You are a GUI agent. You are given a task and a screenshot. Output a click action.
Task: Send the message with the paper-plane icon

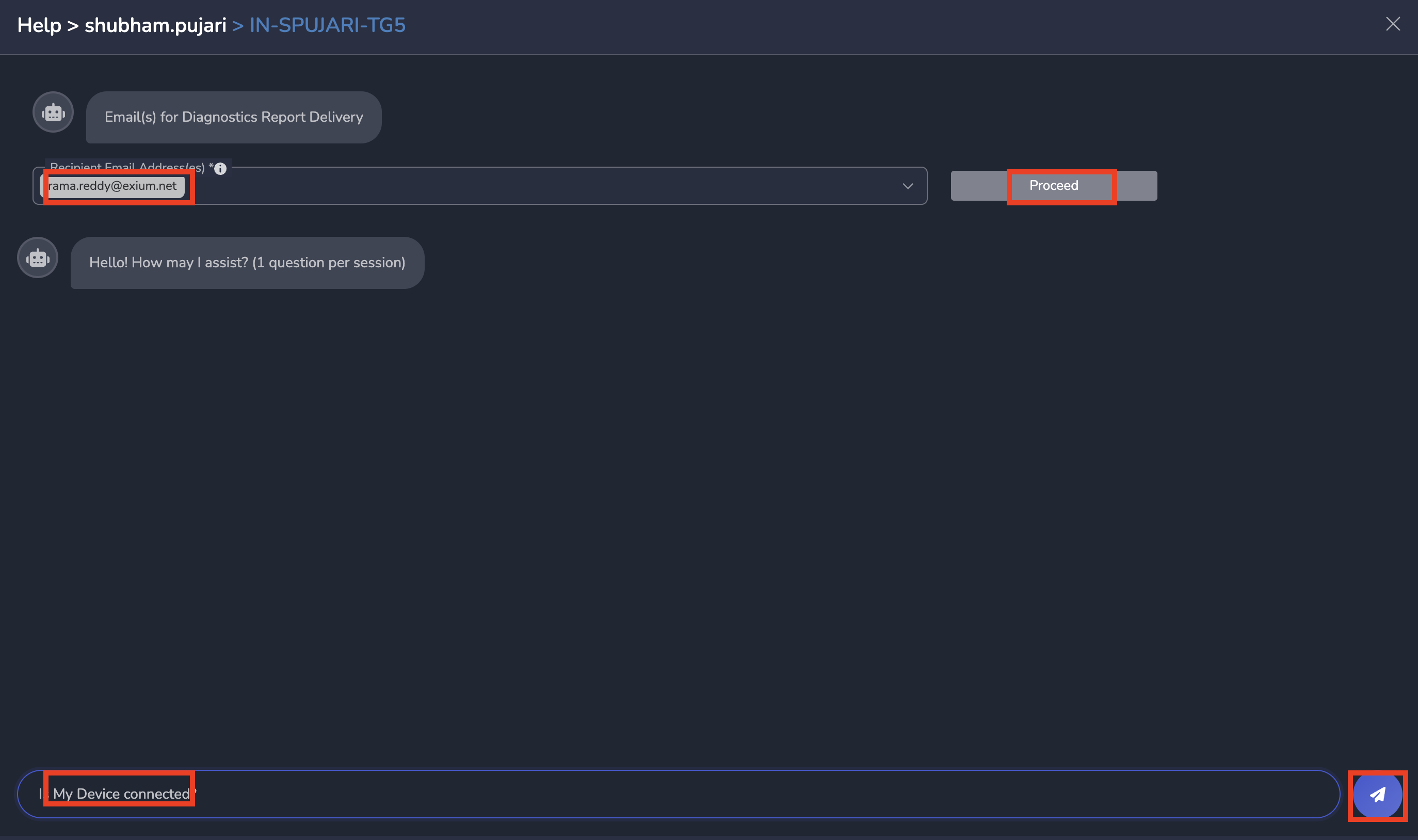point(1377,795)
